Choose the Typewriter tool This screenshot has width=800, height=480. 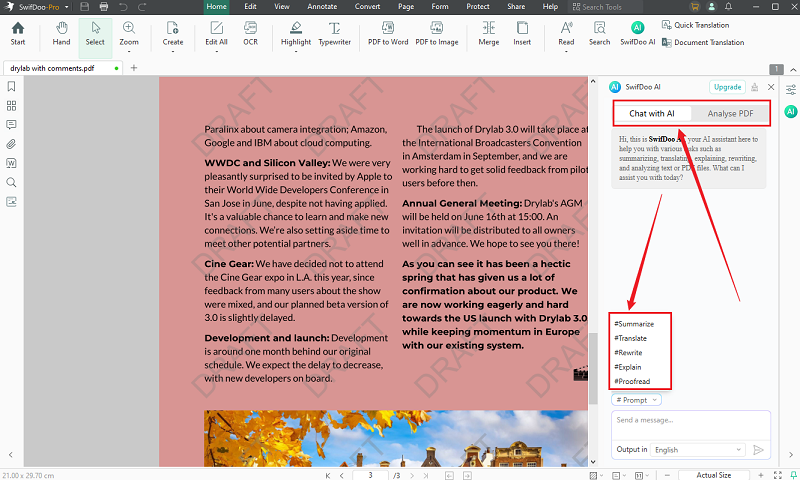pyautogui.click(x=334, y=34)
